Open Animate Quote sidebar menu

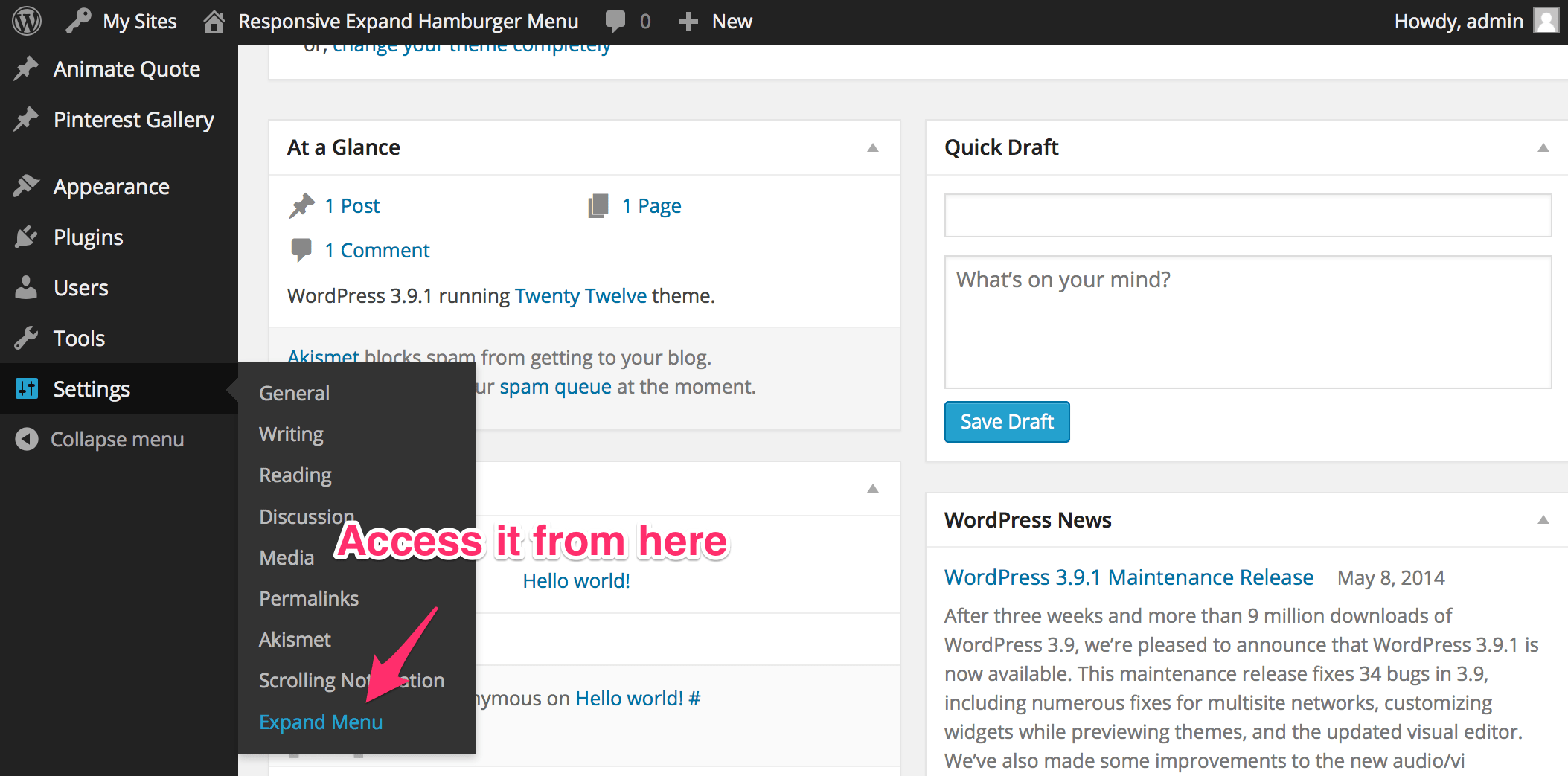127,68
